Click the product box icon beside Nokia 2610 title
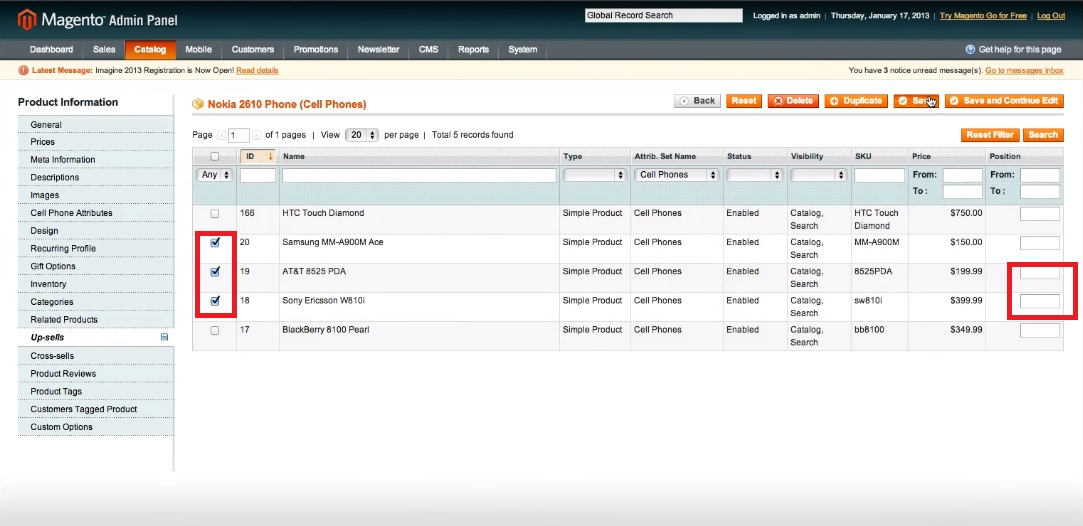Viewport: 1083px width, 526px height. (198, 104)
